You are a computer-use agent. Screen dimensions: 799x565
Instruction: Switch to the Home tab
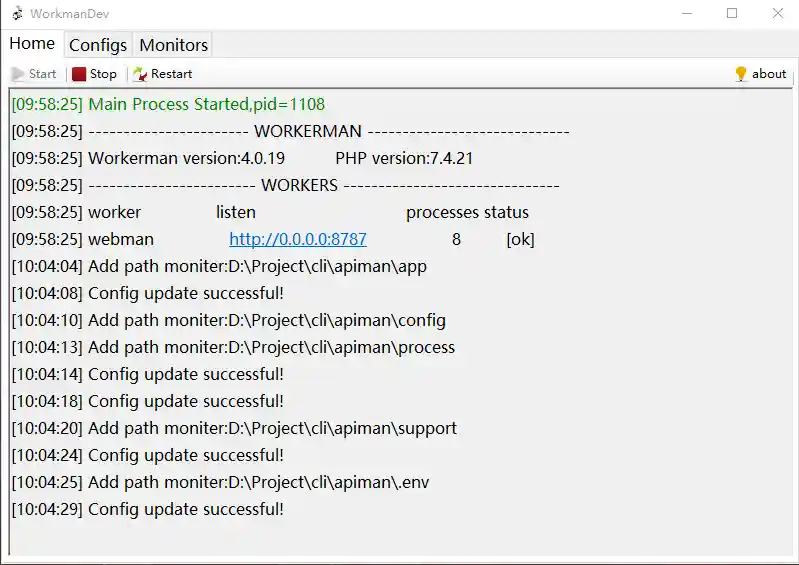click(x=32, y=44)
